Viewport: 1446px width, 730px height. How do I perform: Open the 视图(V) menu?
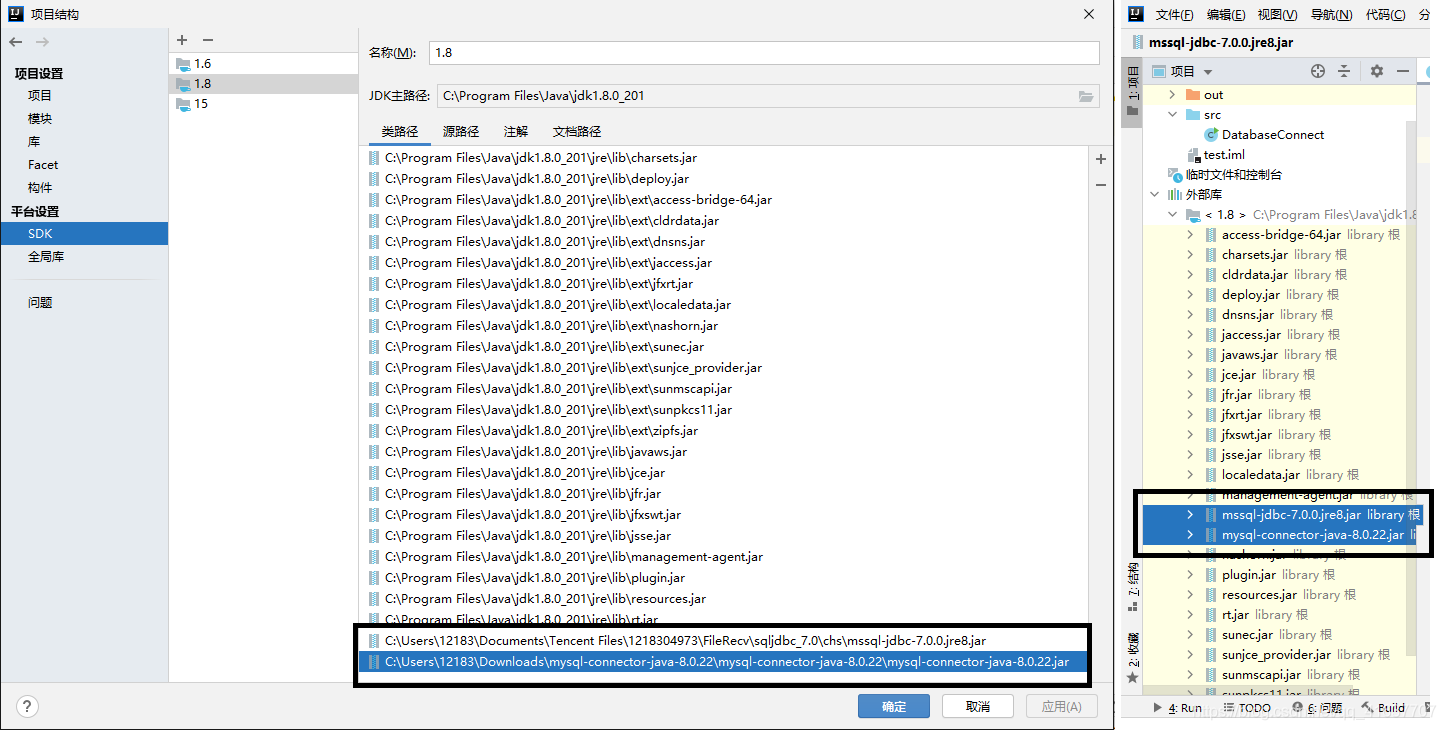[x=1277, y=15]
